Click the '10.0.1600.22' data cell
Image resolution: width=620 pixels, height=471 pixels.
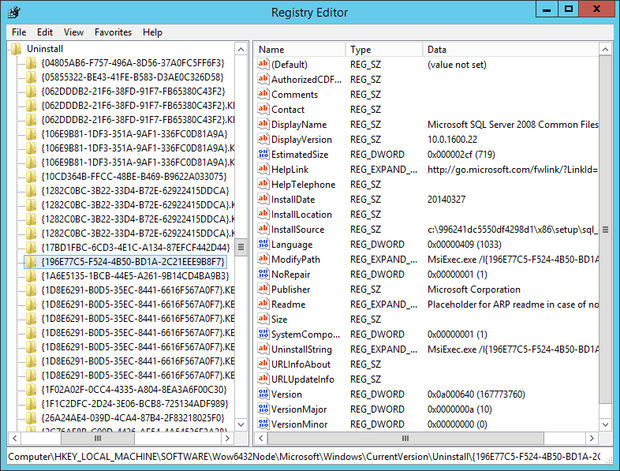pos(452,139)
